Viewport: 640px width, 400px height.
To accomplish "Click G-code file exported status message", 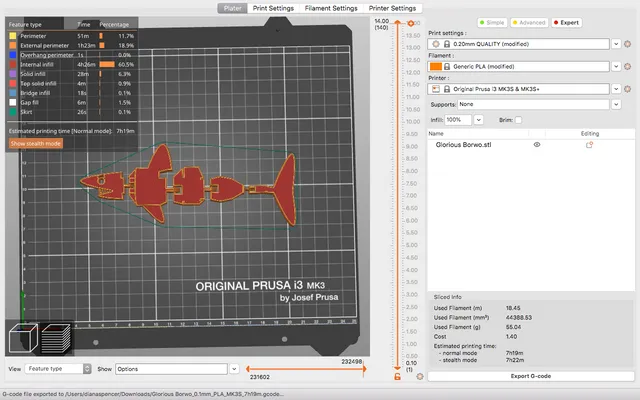I will tap(143, 394).
